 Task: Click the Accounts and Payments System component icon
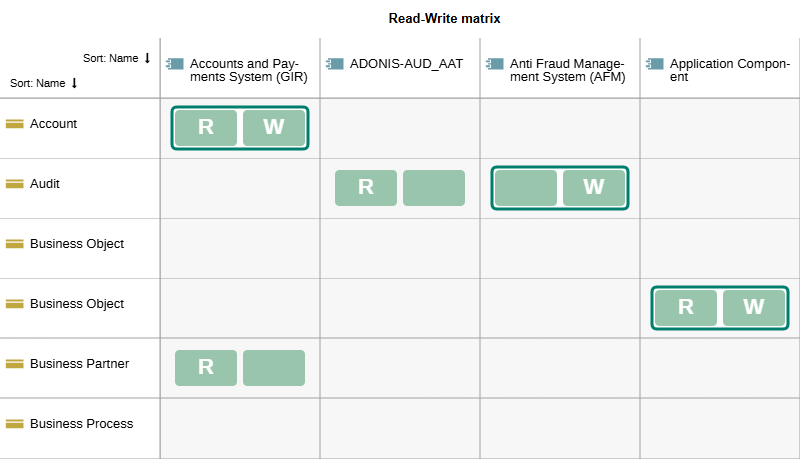pos(175,64)
